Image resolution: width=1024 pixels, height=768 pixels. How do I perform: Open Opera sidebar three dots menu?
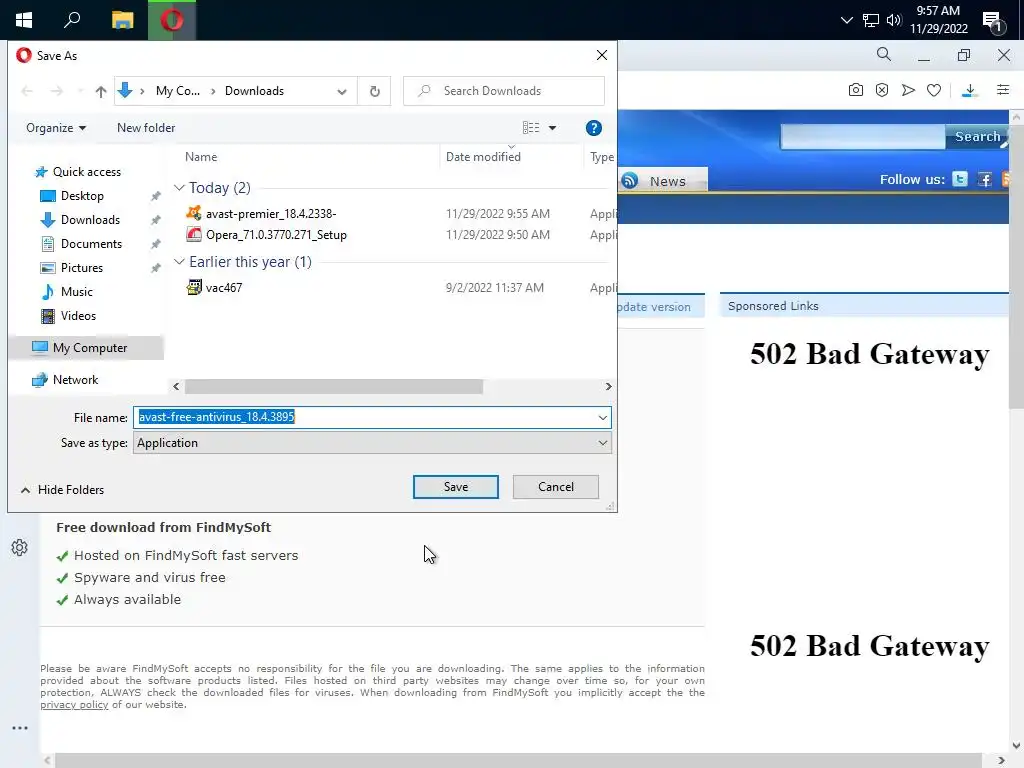pyautogui.click(x=20, y=728)
